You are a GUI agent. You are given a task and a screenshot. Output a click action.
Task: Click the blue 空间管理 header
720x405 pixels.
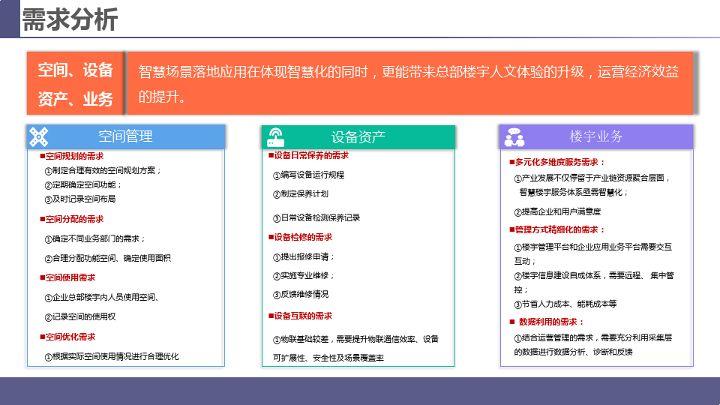point(125,136)
